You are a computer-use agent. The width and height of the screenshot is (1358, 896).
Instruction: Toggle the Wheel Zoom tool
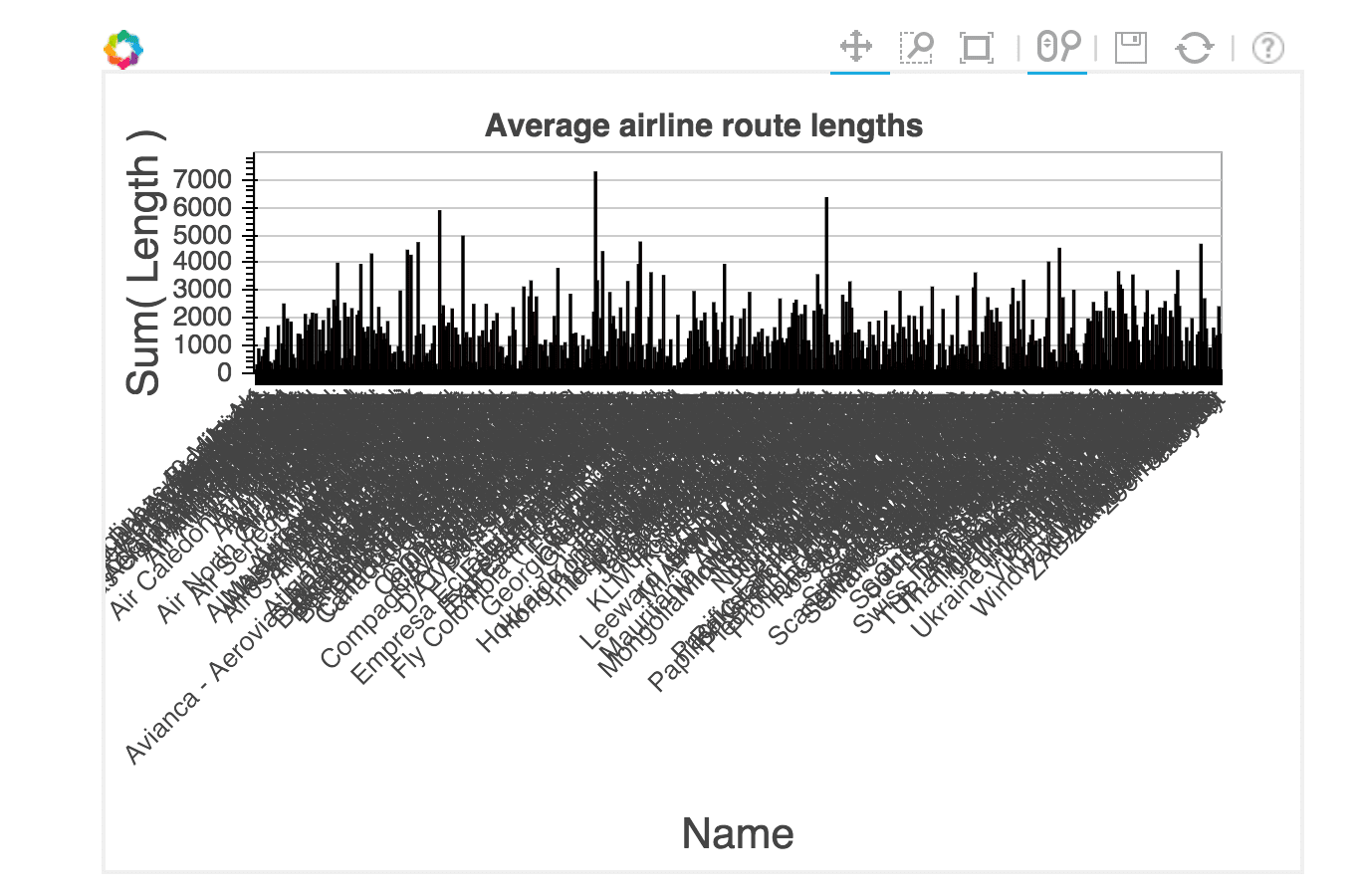point(1057,47)
